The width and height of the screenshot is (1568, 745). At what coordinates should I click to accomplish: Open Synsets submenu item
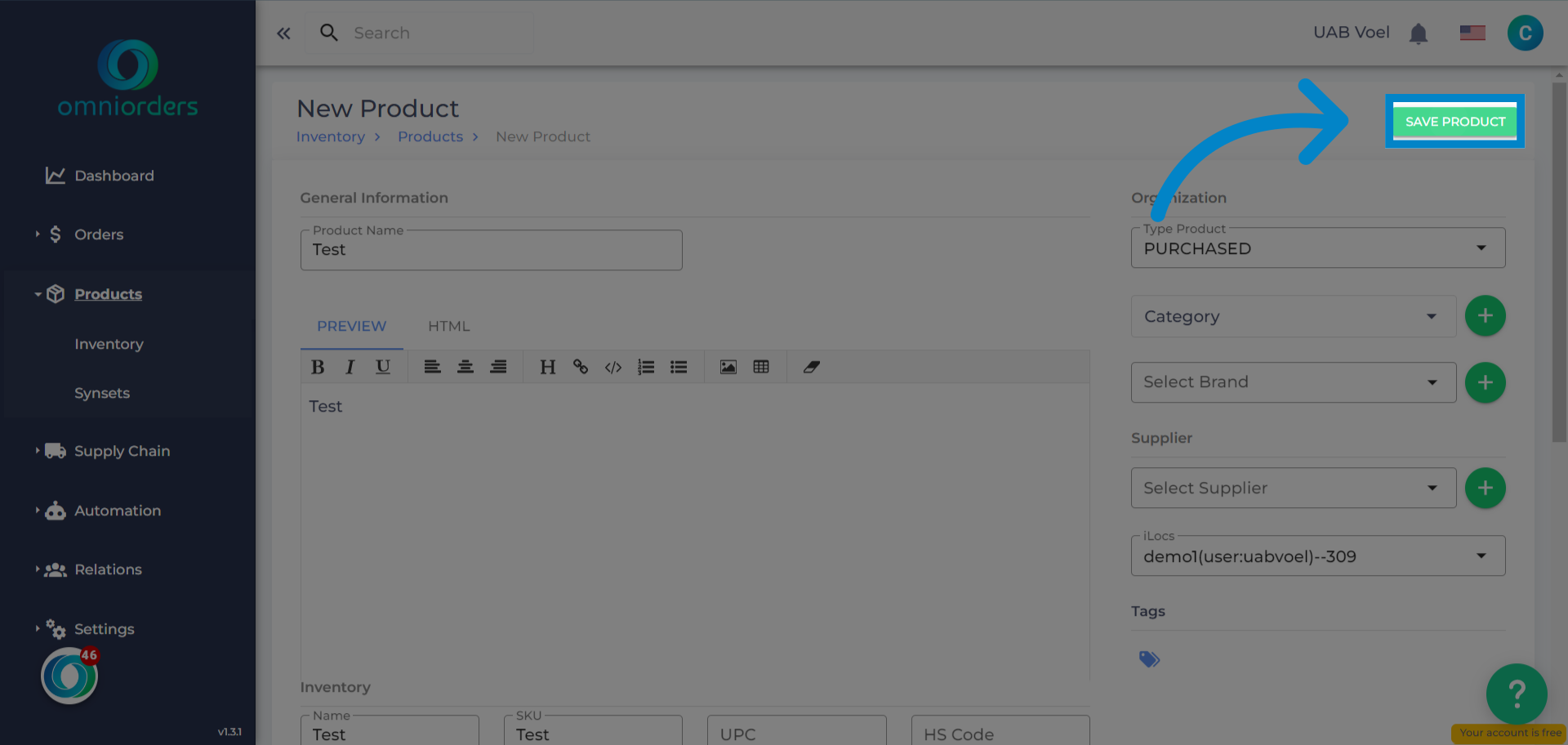[102, 393]
